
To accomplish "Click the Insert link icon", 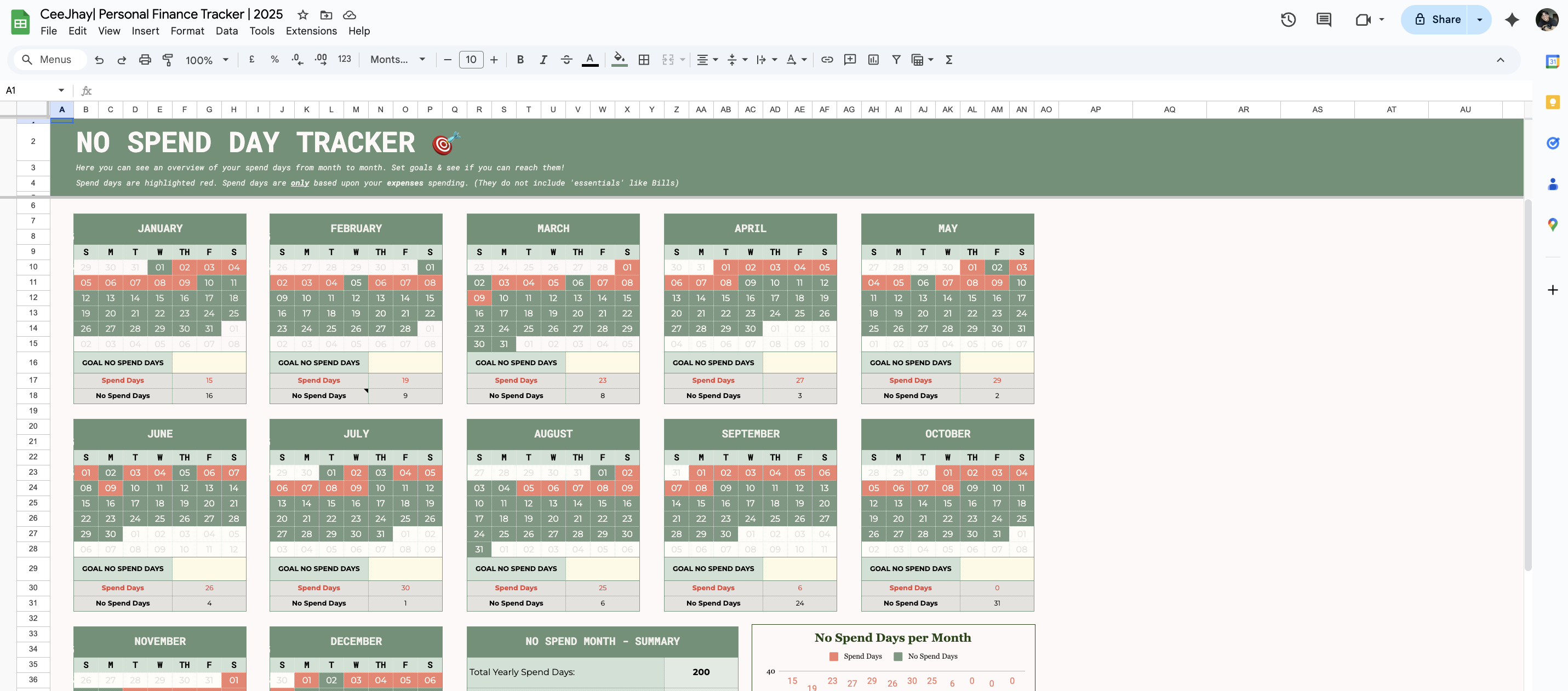I will pos(827,60).
